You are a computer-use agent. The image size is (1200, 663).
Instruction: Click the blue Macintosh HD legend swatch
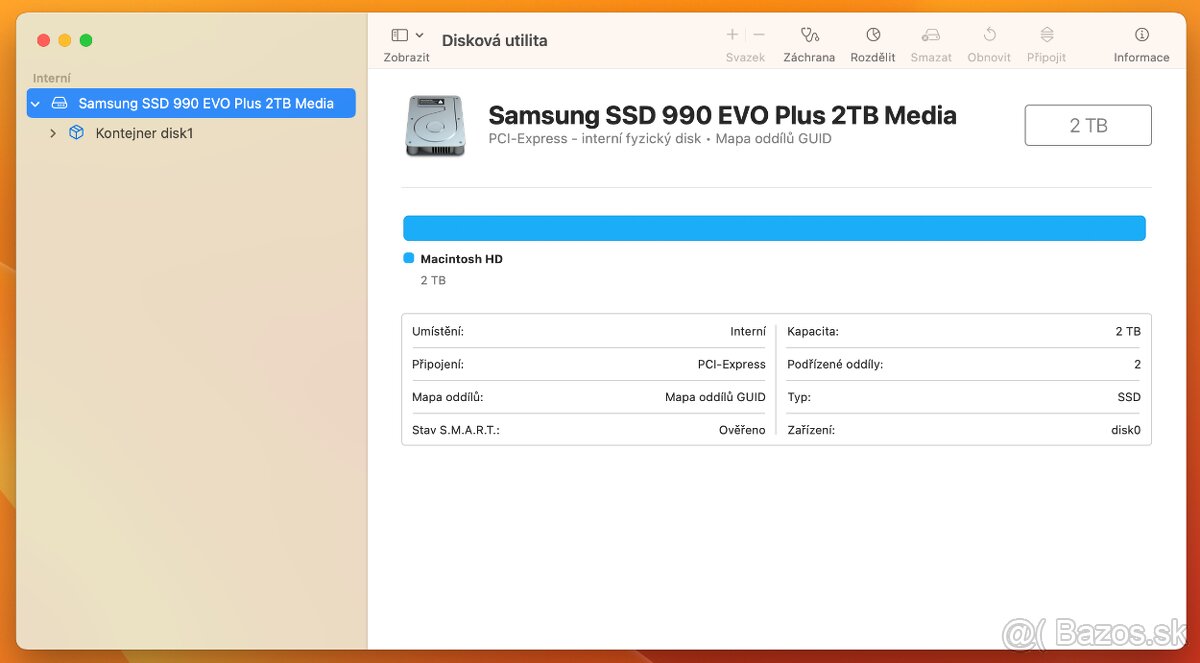coord(408,258)
